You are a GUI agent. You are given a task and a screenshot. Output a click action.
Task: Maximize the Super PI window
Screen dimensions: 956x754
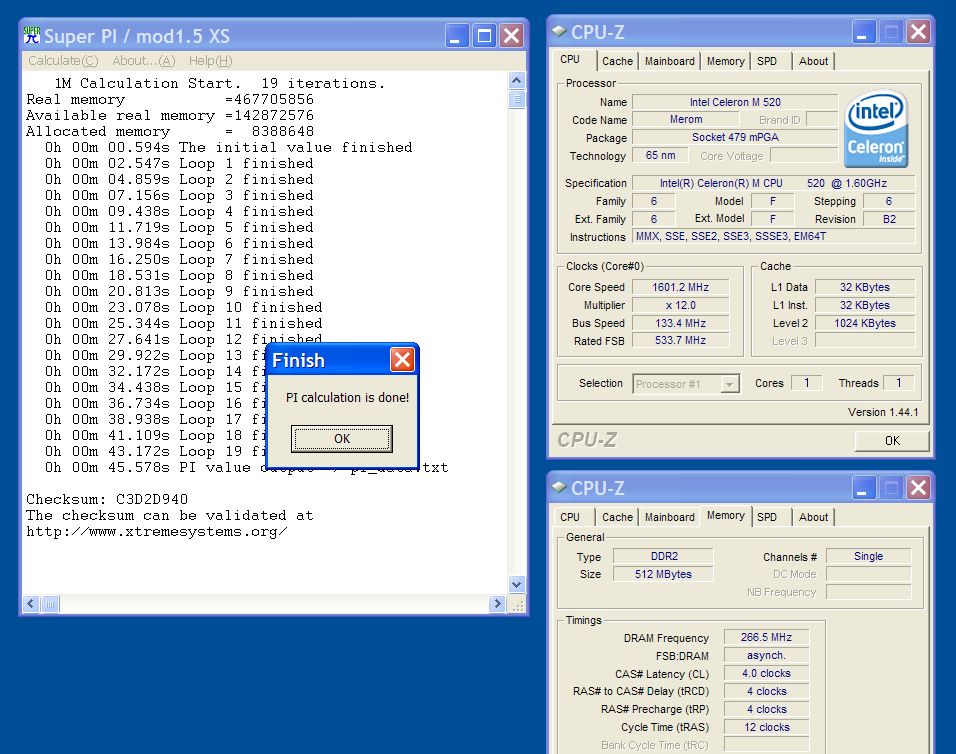pos(485,36)
